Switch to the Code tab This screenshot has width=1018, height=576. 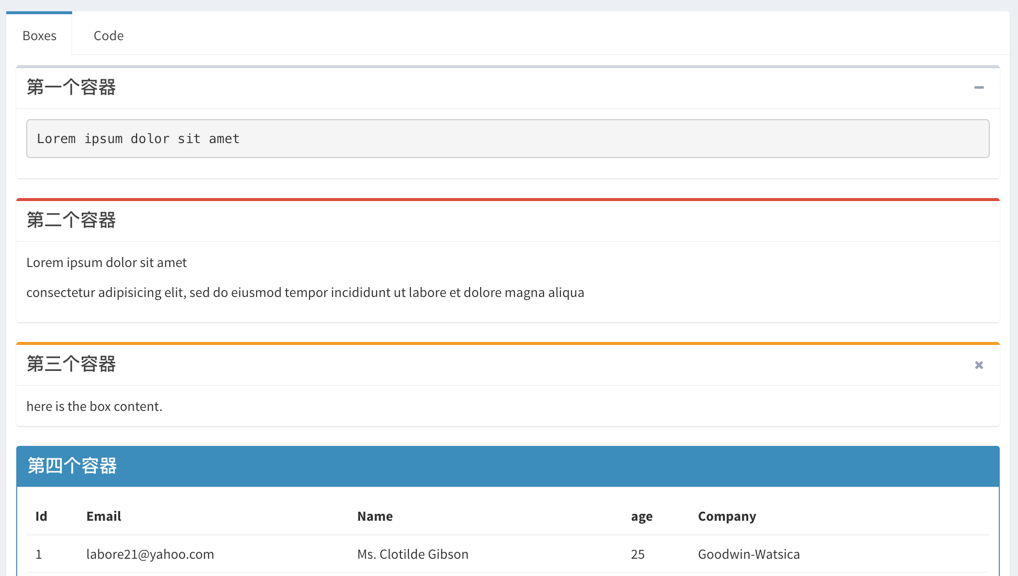[108, 36]
